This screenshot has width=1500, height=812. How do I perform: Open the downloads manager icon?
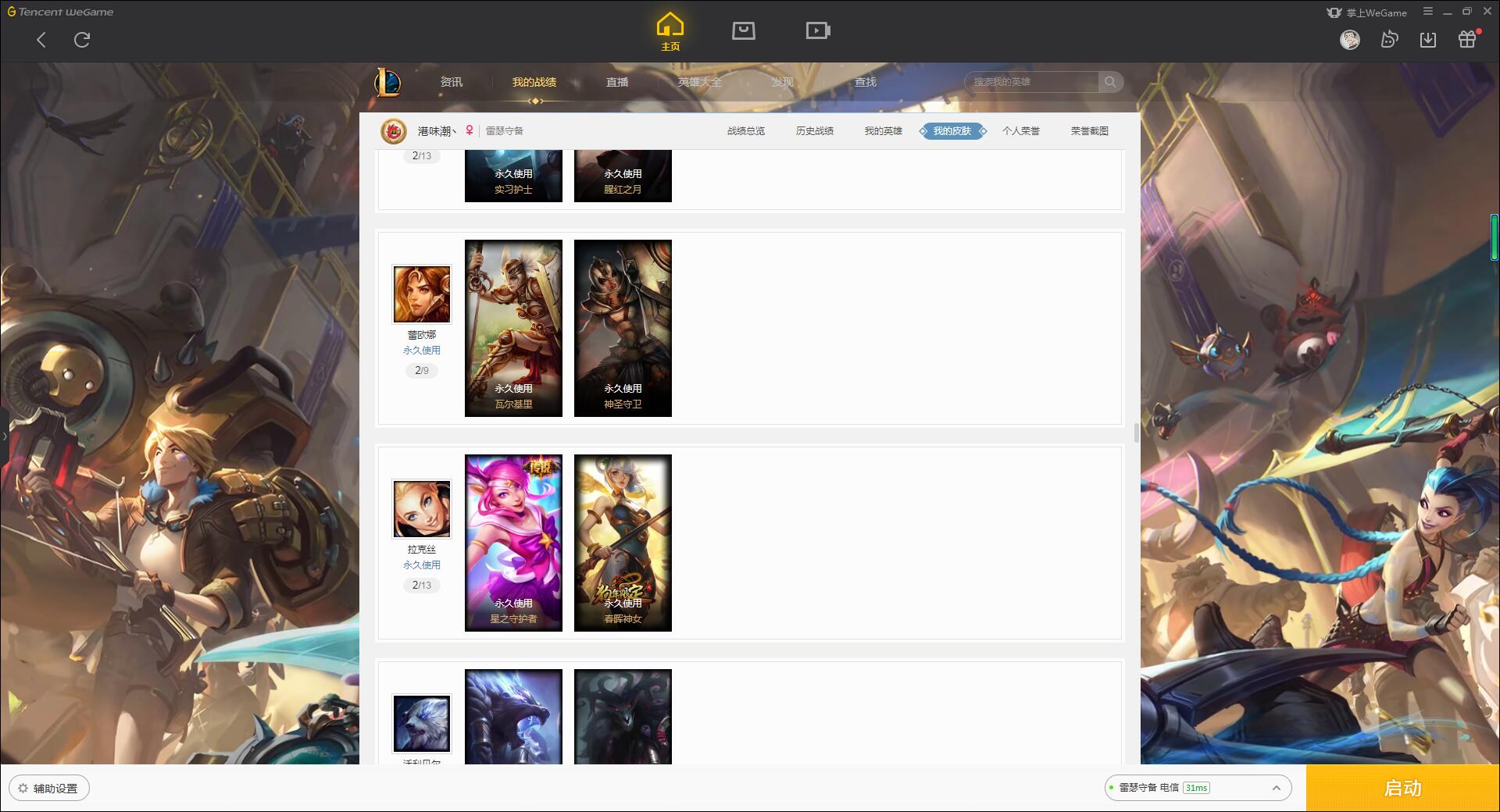tap(1428, 39)
